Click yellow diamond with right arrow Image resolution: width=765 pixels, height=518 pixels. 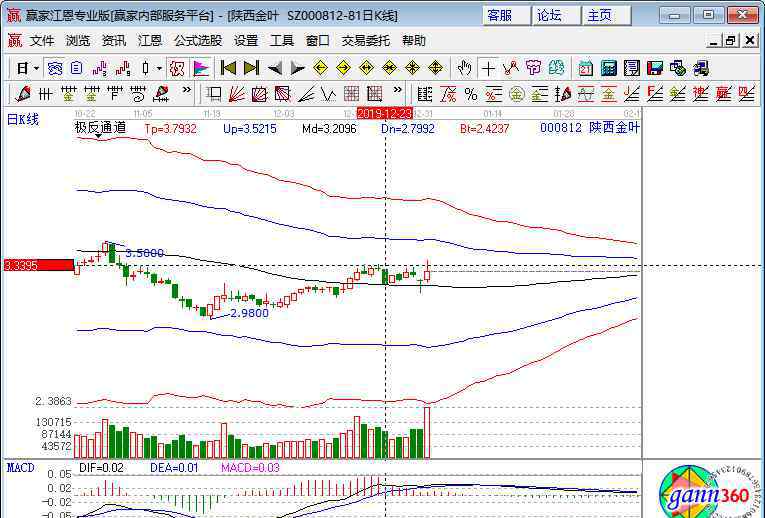pos(343,68)
